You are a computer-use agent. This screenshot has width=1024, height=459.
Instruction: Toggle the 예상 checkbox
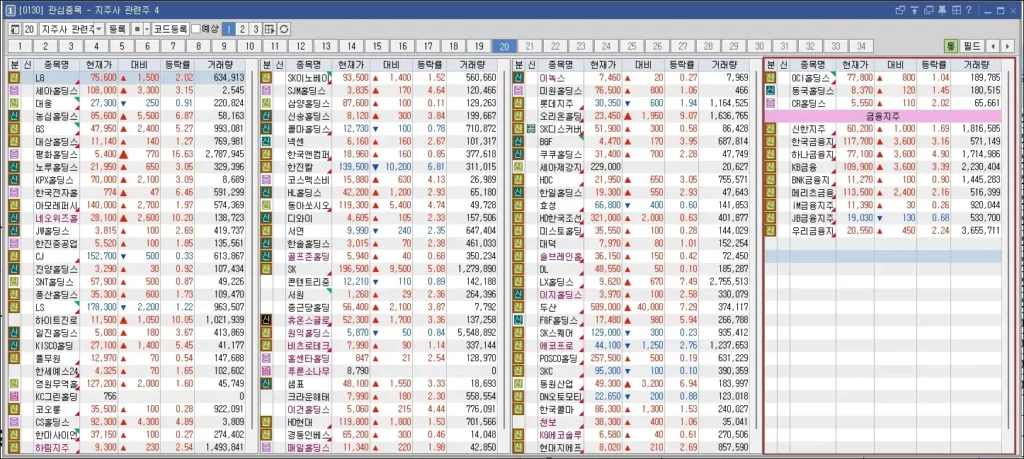coord(197,28)
